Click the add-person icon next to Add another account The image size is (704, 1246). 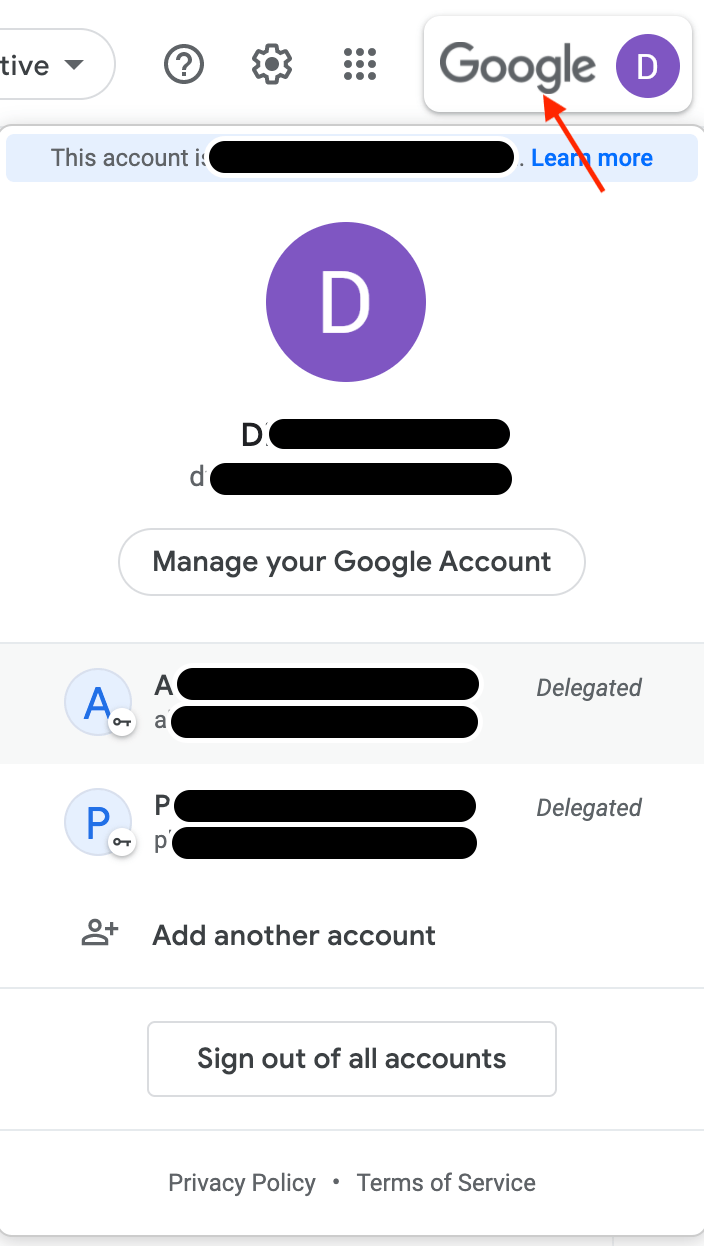coord(98,932)
